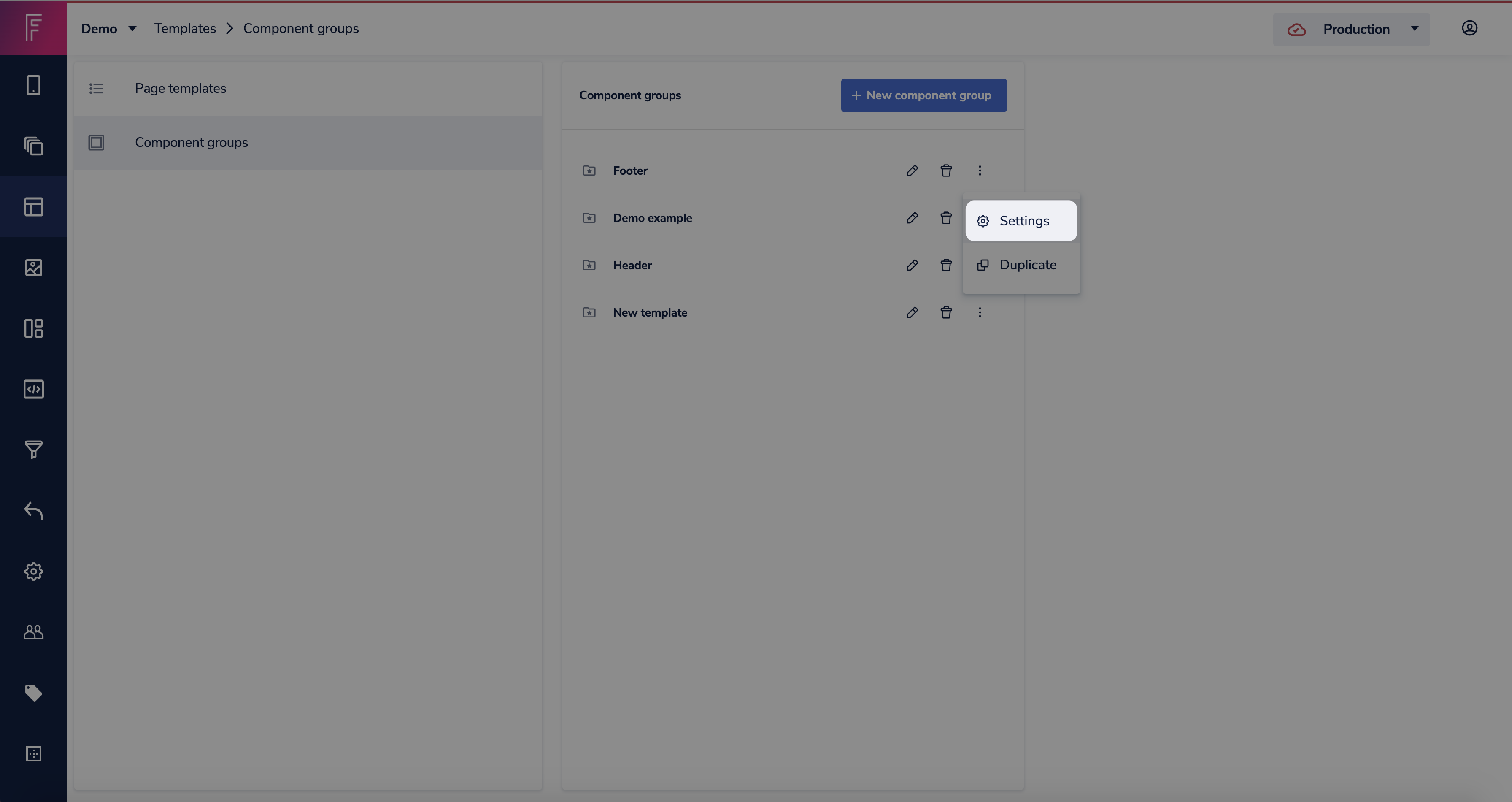Screen dimensions: 1512x802
Task: Expand the Production environment dropdown
Action: pyautogui.click(x=1415, y=29)
